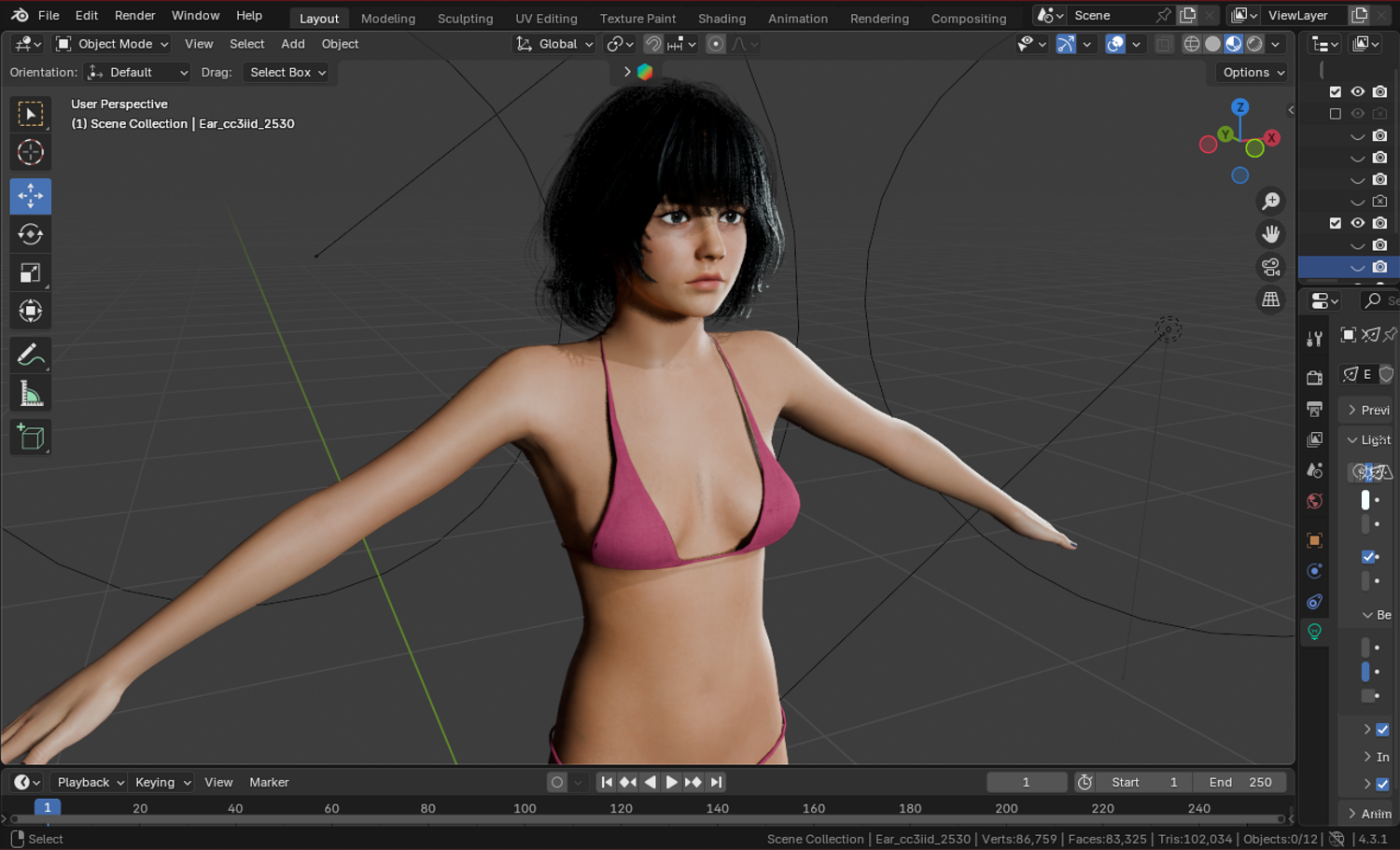The width and height of the screenshot is (1400, 850).
Task: Open the Scene properties tab
Action: pos(1314,470)
